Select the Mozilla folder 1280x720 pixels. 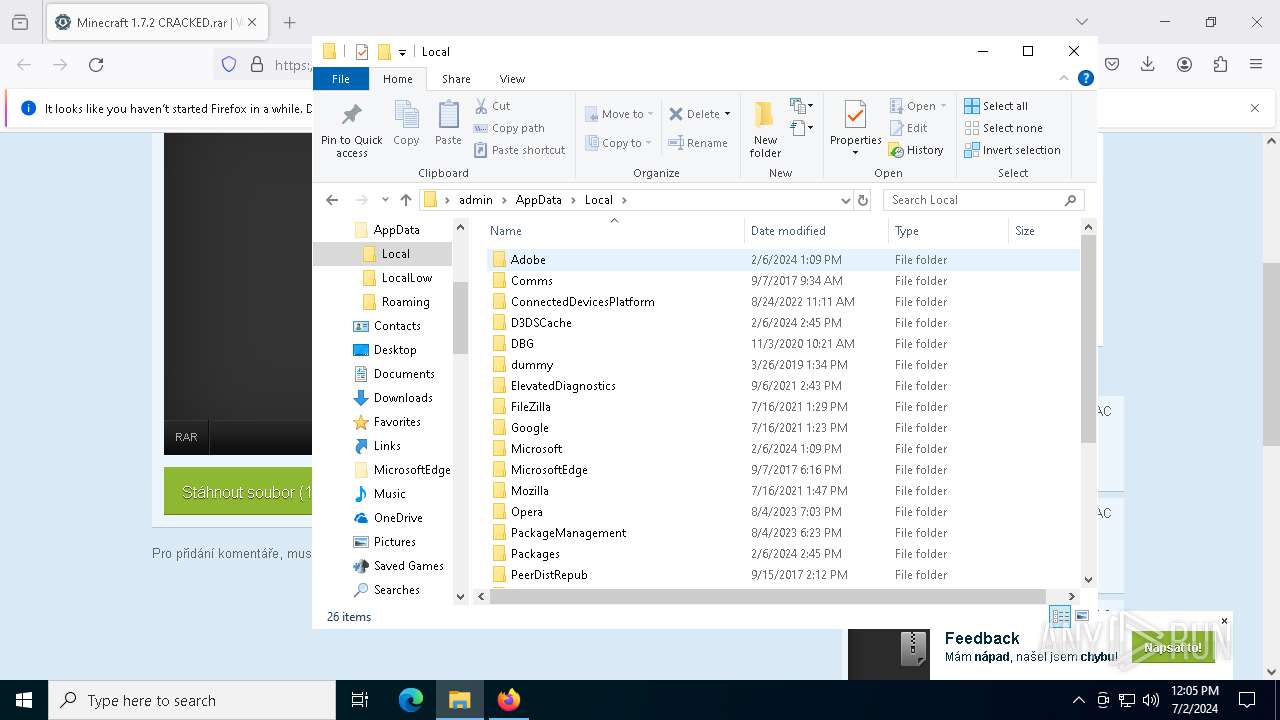tap(529, 491)
